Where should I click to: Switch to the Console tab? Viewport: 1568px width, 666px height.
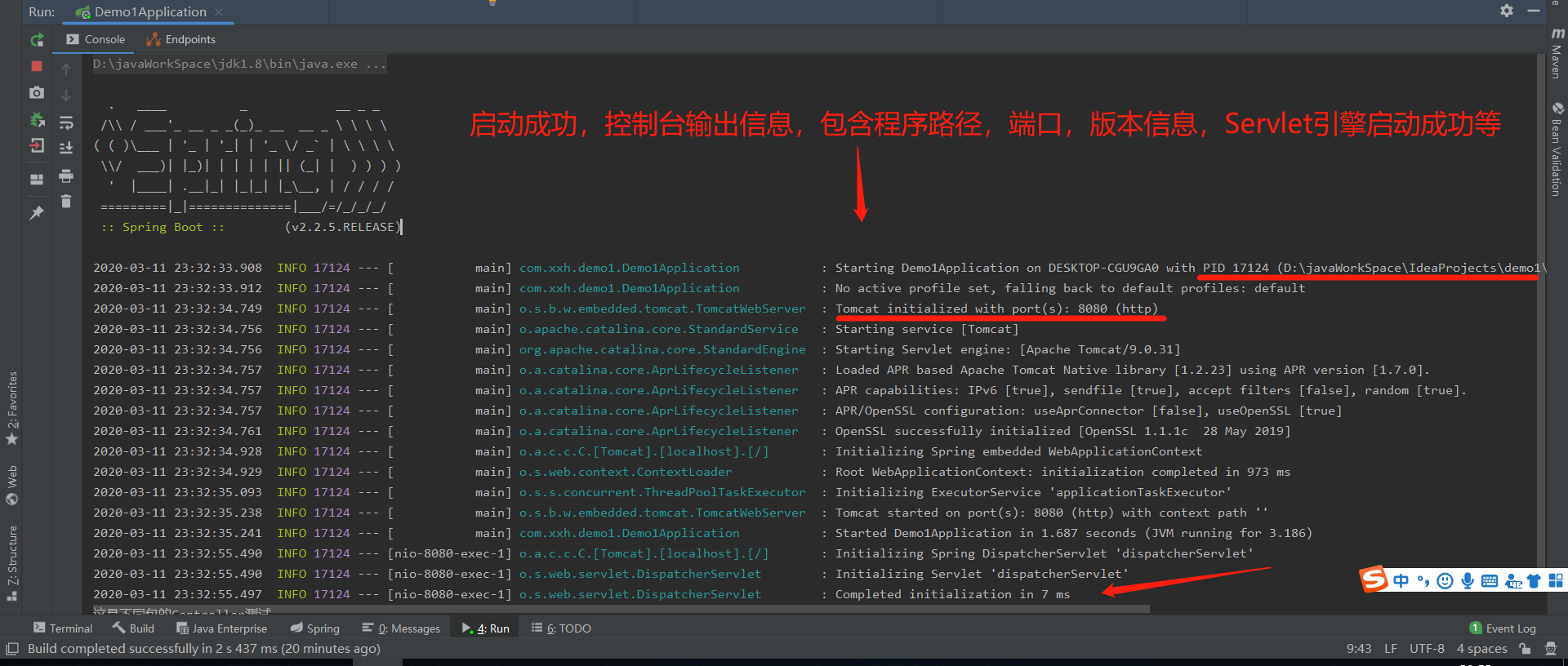(96, 39)
